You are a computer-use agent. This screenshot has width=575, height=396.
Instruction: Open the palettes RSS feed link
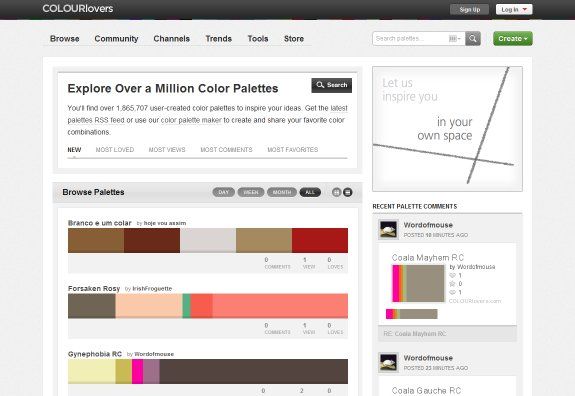pos(96,120)
